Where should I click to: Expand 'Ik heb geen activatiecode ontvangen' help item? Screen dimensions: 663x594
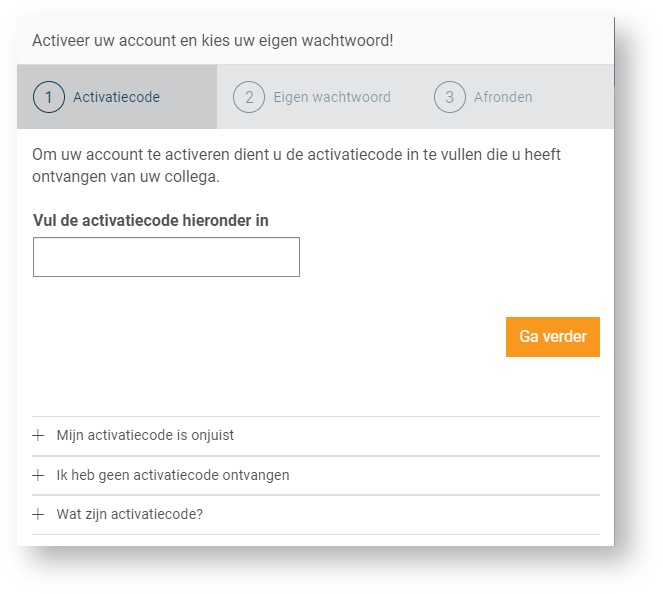click(x=172, y=475)
